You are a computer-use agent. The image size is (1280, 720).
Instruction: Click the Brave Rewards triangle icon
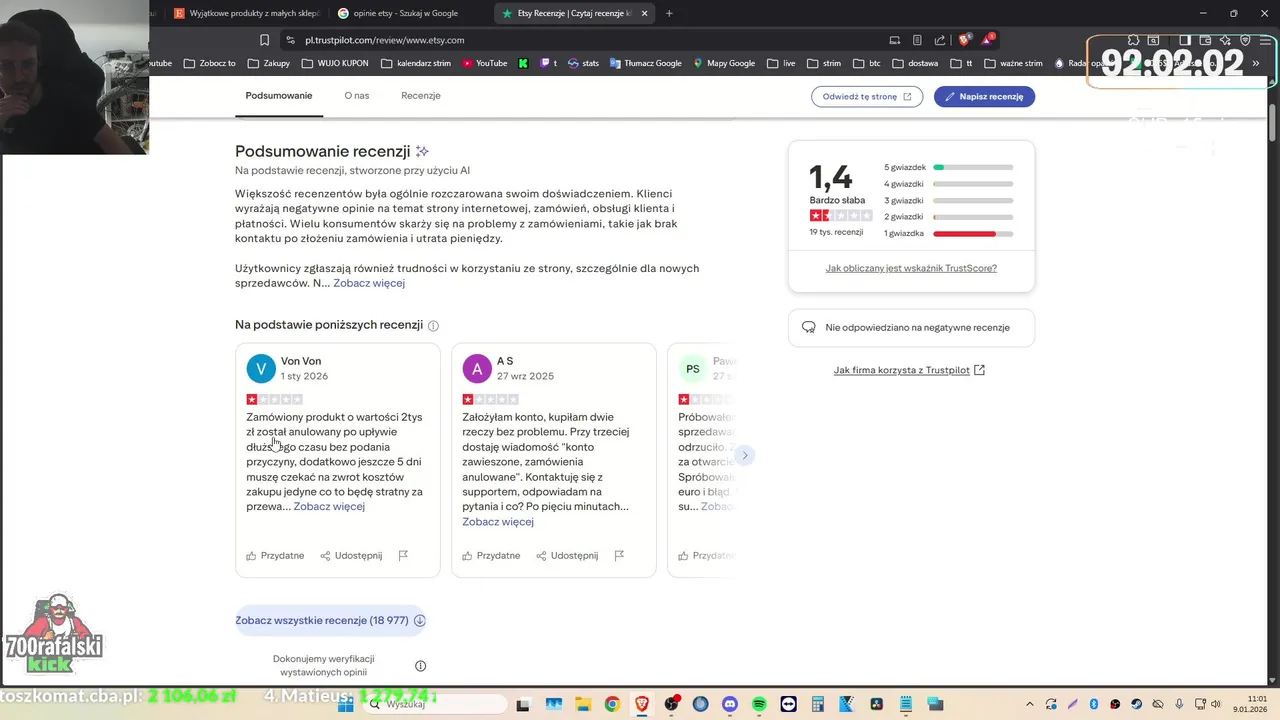click(986, 40)
